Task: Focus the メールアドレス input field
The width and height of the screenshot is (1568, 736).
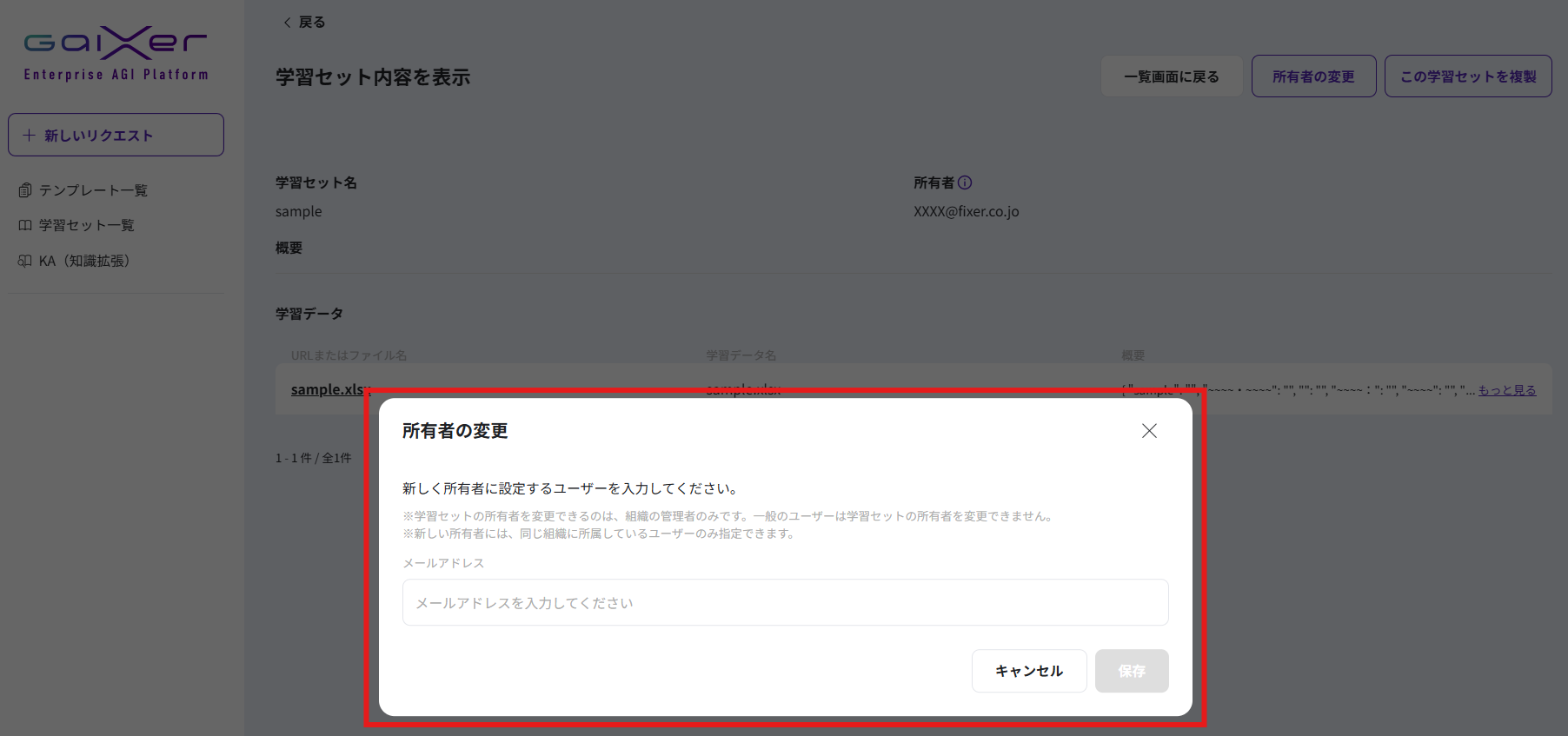Action: coord(785,603)
